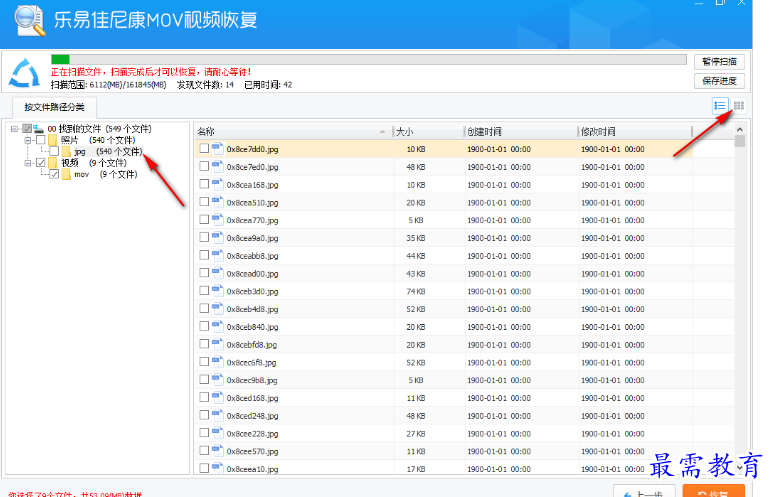771x497 pixels.
Task: Check the box for 0x8ce7ed0.jpg
Action: click(204, 166)
